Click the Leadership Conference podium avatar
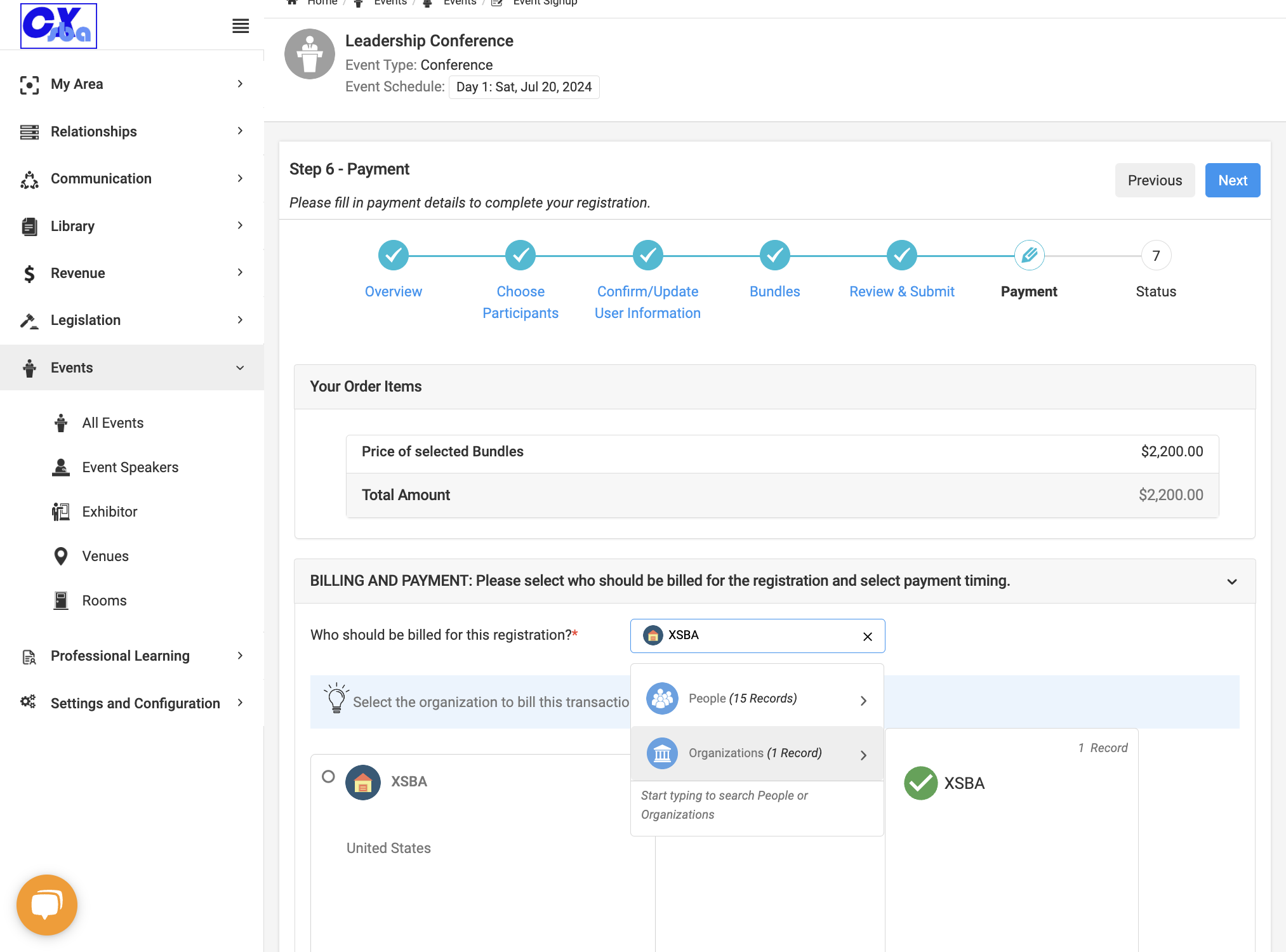This screenshot has height=952, width=1286. tap(310, 54)
